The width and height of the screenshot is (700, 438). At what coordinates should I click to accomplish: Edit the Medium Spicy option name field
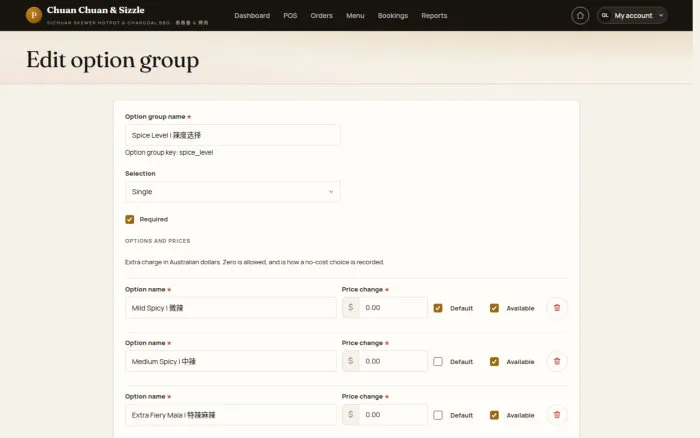tap(231, 362)
